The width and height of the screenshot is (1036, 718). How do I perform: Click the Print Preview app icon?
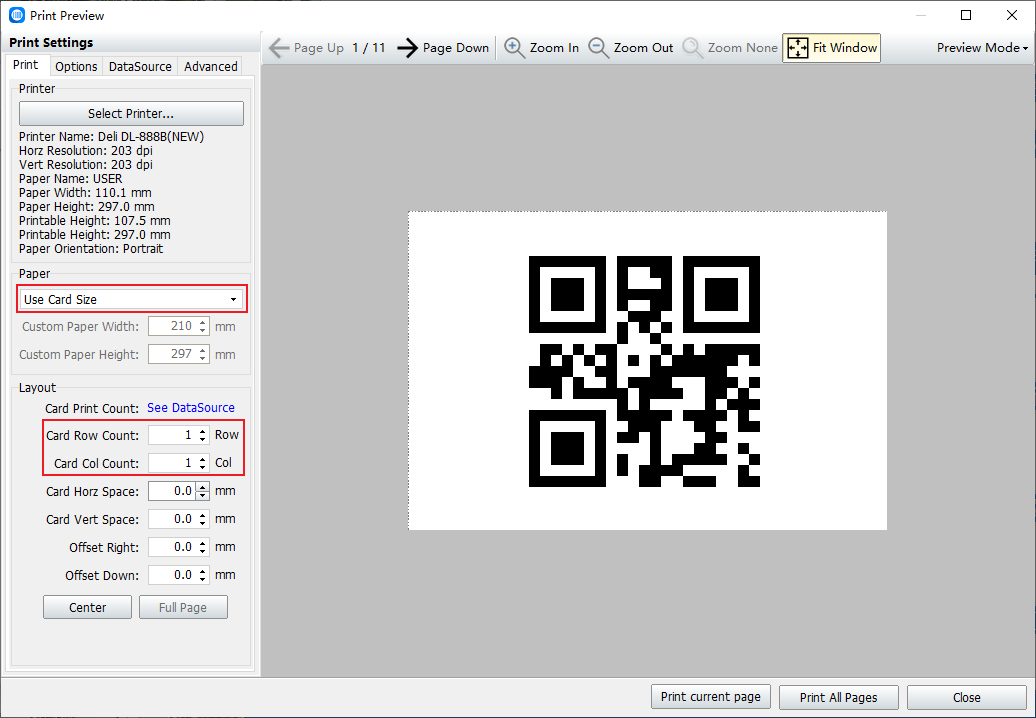coord(17,15)
